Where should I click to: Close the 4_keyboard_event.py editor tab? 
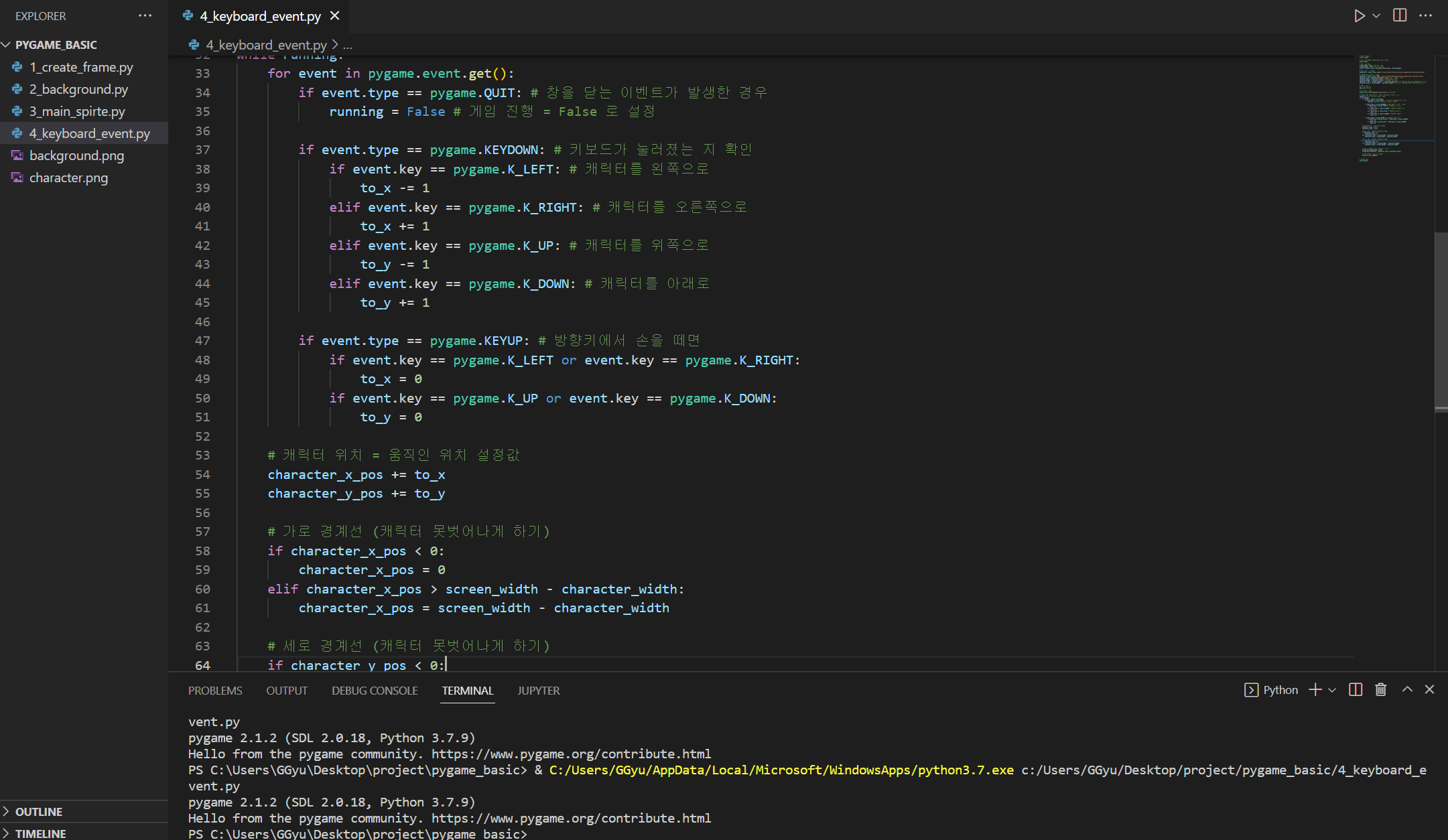tap(335, 15)
